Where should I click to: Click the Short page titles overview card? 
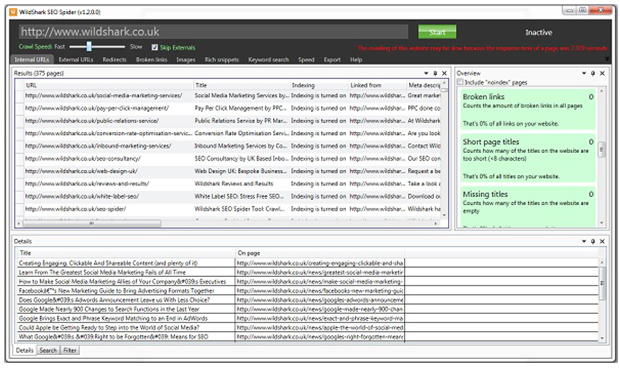coord(528,158)
